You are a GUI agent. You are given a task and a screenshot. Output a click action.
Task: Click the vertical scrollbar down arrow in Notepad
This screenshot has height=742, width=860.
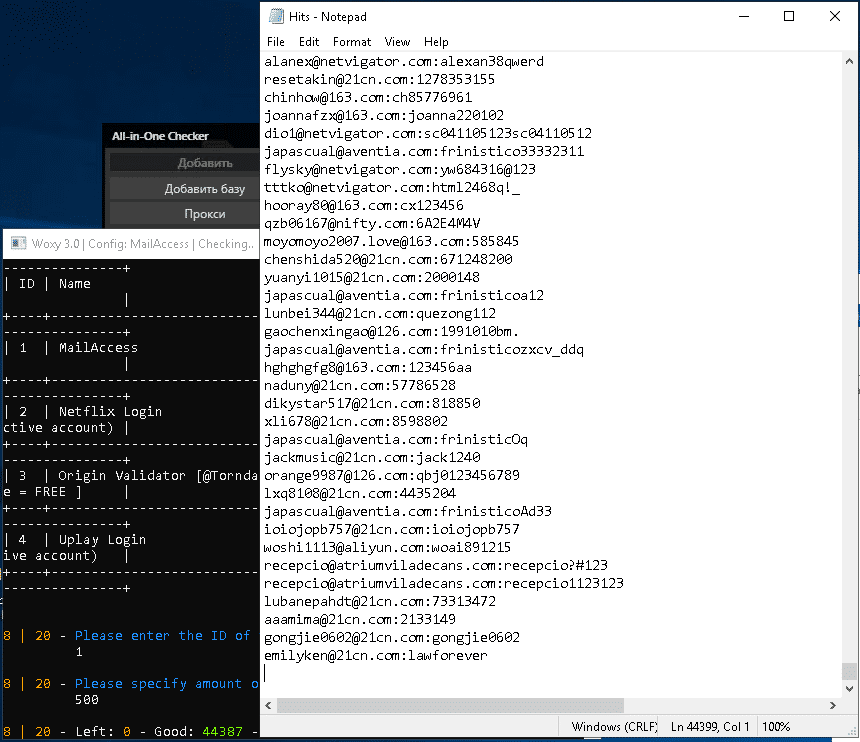(x=849, y=689)
